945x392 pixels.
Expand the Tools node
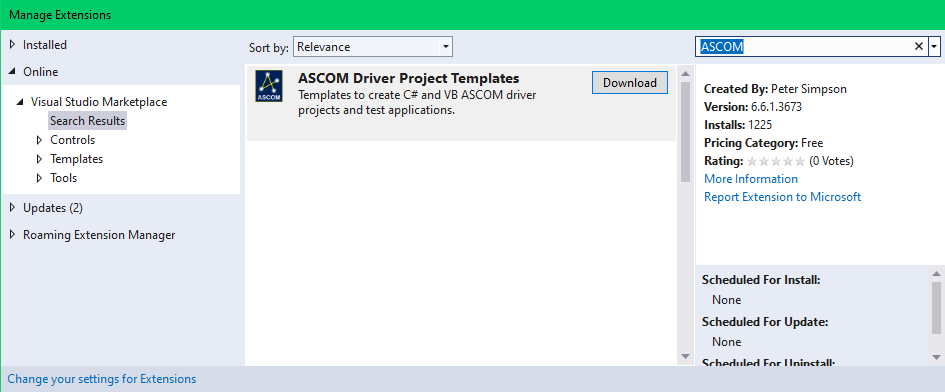[40, 178]
